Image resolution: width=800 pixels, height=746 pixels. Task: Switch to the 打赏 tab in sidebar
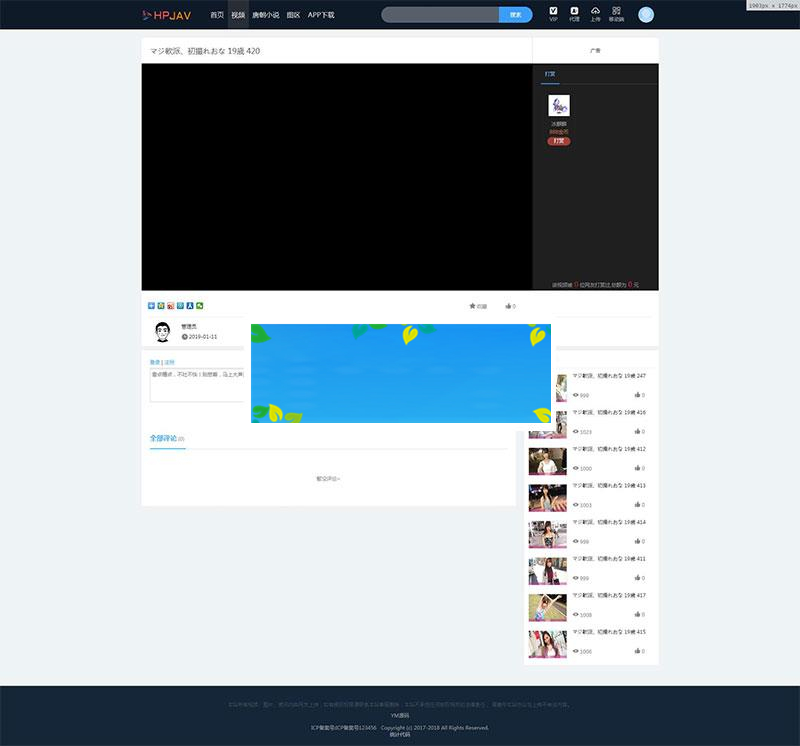550,74
